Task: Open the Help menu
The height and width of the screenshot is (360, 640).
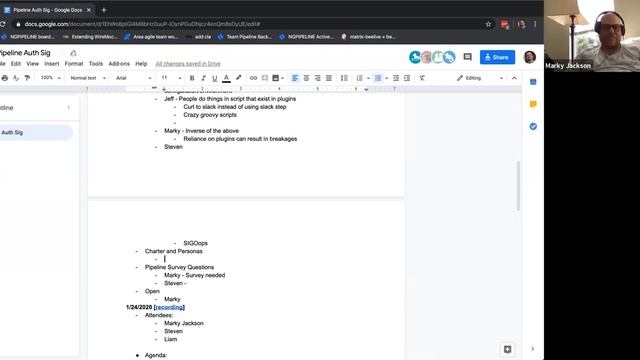Action: [x=141, y=64]
